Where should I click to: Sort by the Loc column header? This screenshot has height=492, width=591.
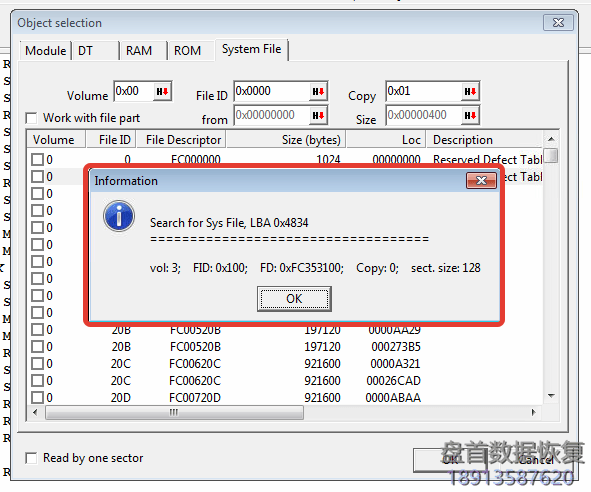(x=386, y=139)
